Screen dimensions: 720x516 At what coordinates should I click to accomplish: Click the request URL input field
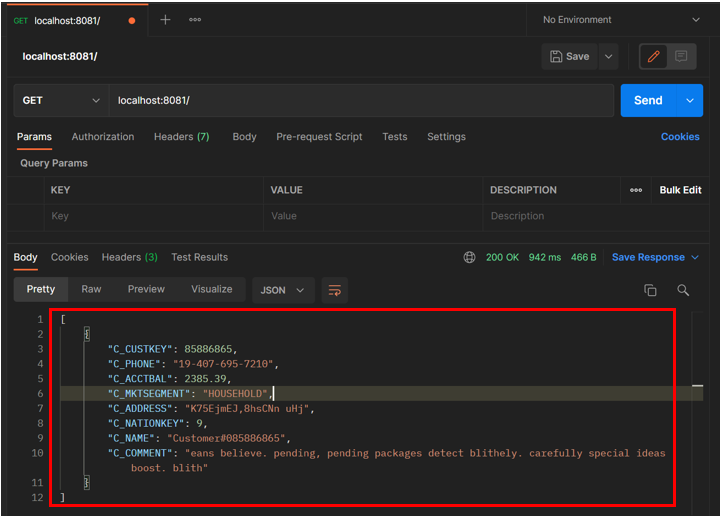pyautogui.click(x=360, y=100)
